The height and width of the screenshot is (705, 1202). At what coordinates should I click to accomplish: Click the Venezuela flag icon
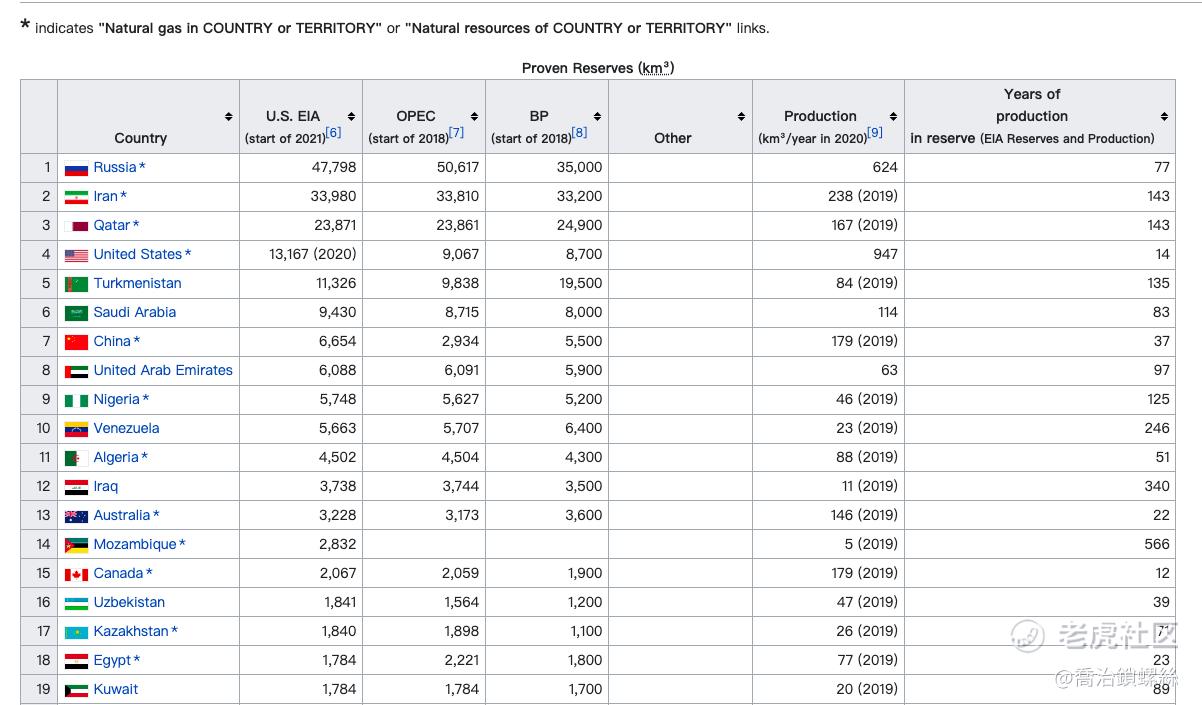pos(76,429)
